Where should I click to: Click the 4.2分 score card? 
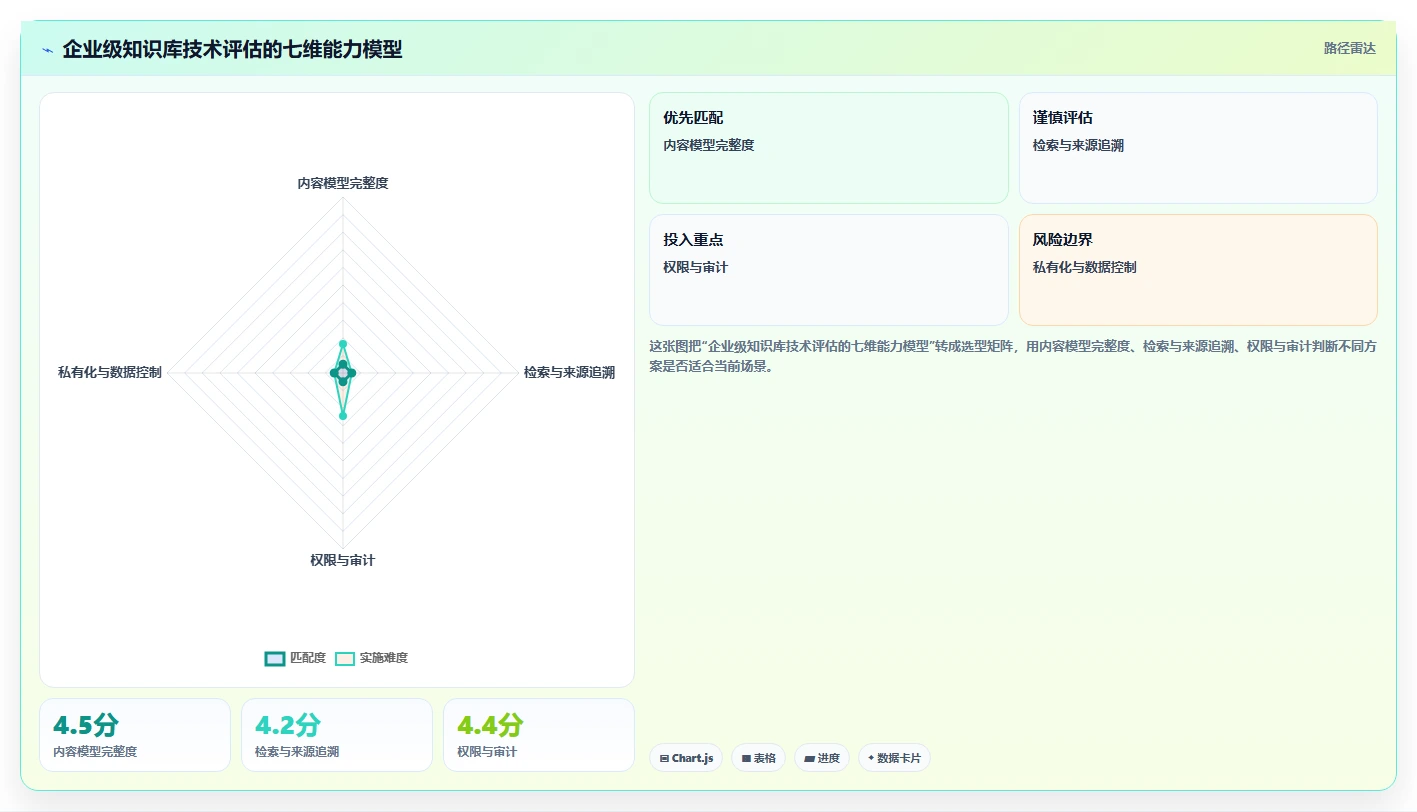coord(337,735)
